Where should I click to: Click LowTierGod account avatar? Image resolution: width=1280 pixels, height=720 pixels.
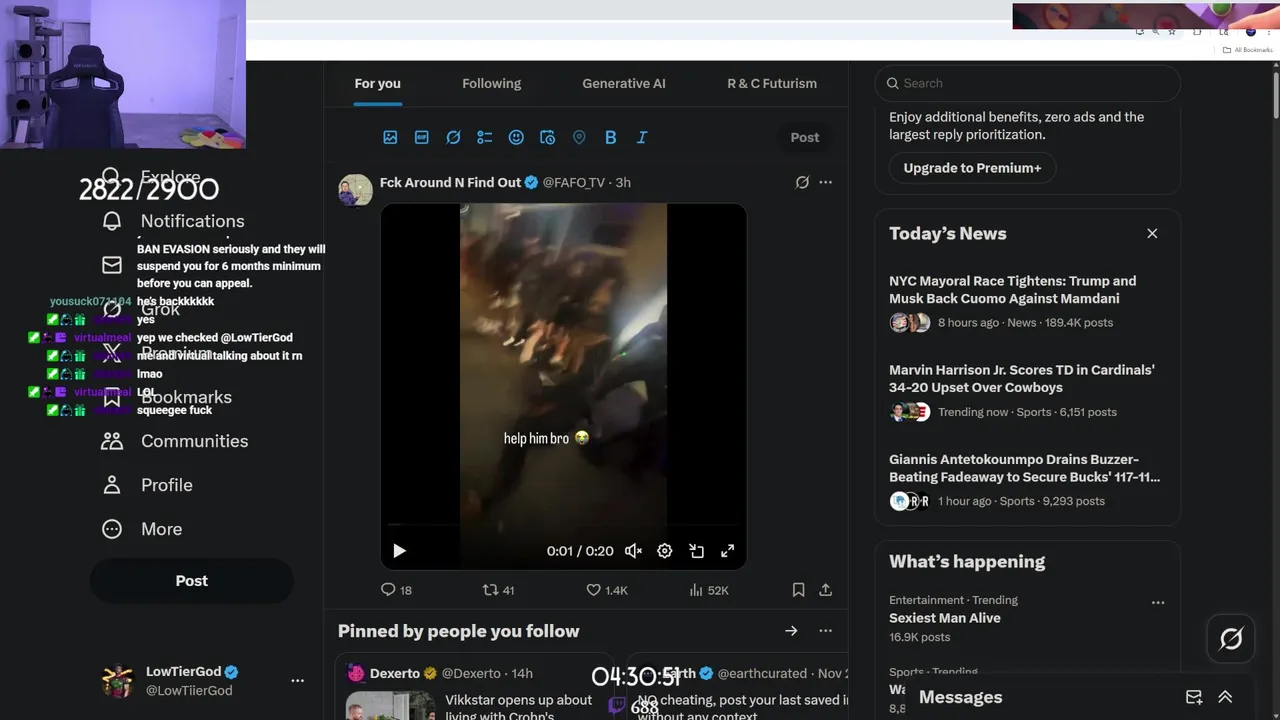[x=118, y=681]
